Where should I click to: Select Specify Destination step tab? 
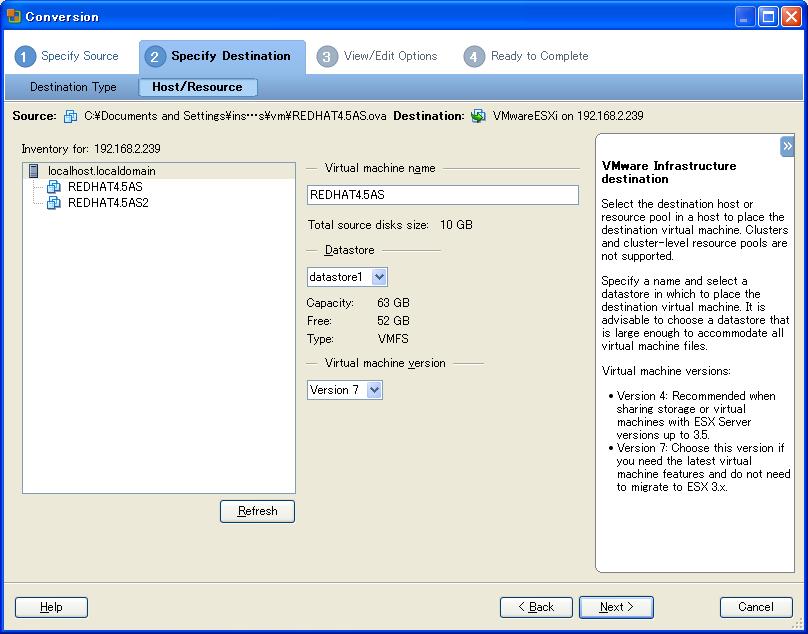pos(222,56)
